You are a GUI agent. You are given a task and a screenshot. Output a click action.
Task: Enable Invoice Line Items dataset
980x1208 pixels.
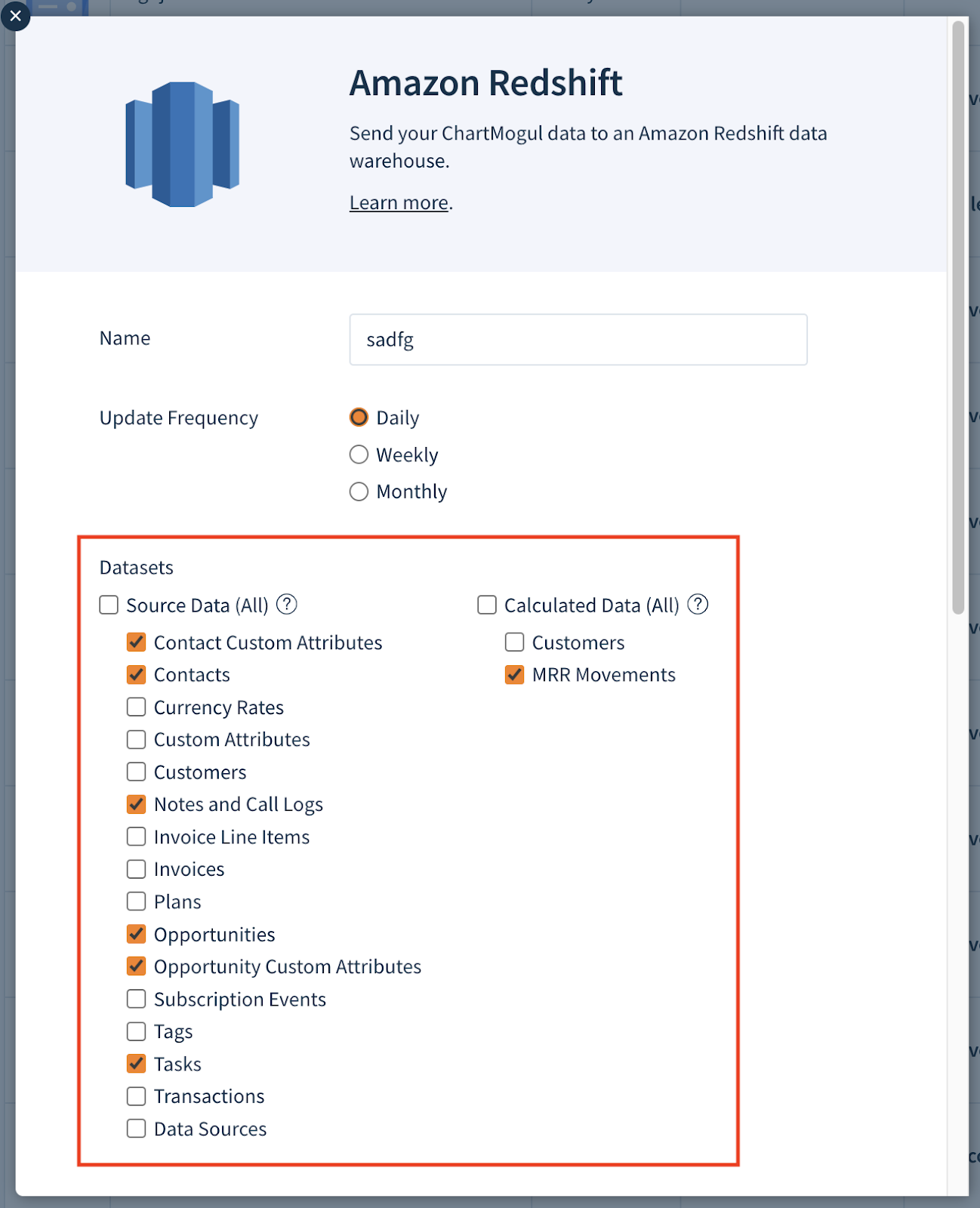click(137, 837)
